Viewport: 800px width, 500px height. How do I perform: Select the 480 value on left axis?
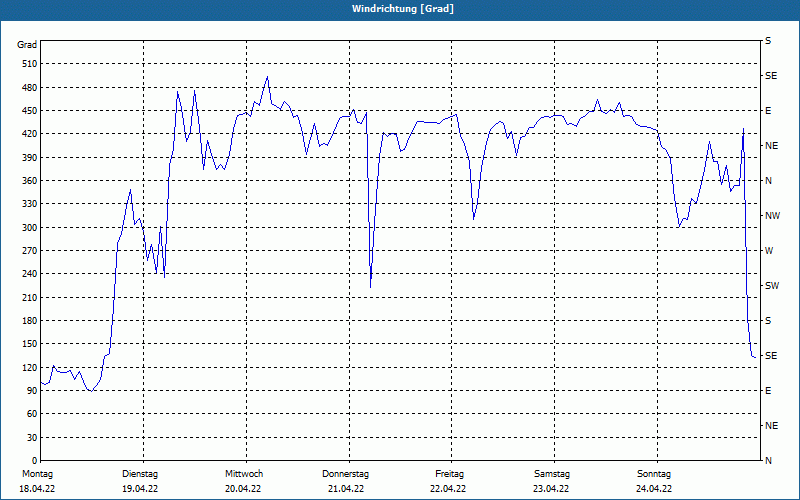tap(30, 88)
